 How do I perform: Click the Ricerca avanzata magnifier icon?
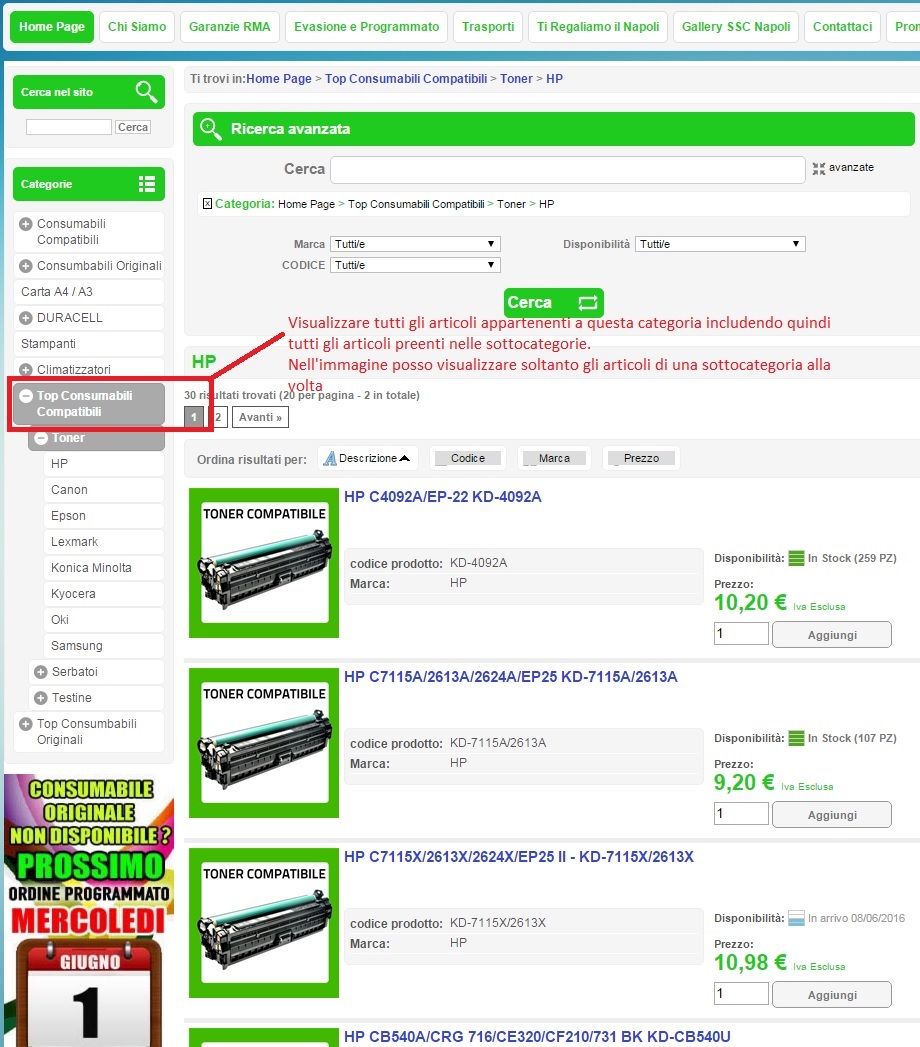point(210,128)
